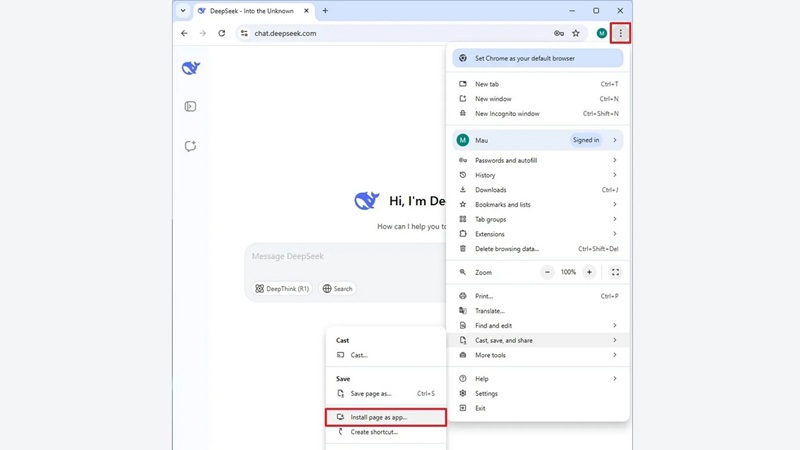
Task: Toggle DeepThink (R1) mode
Action: [x=282, y=289]
